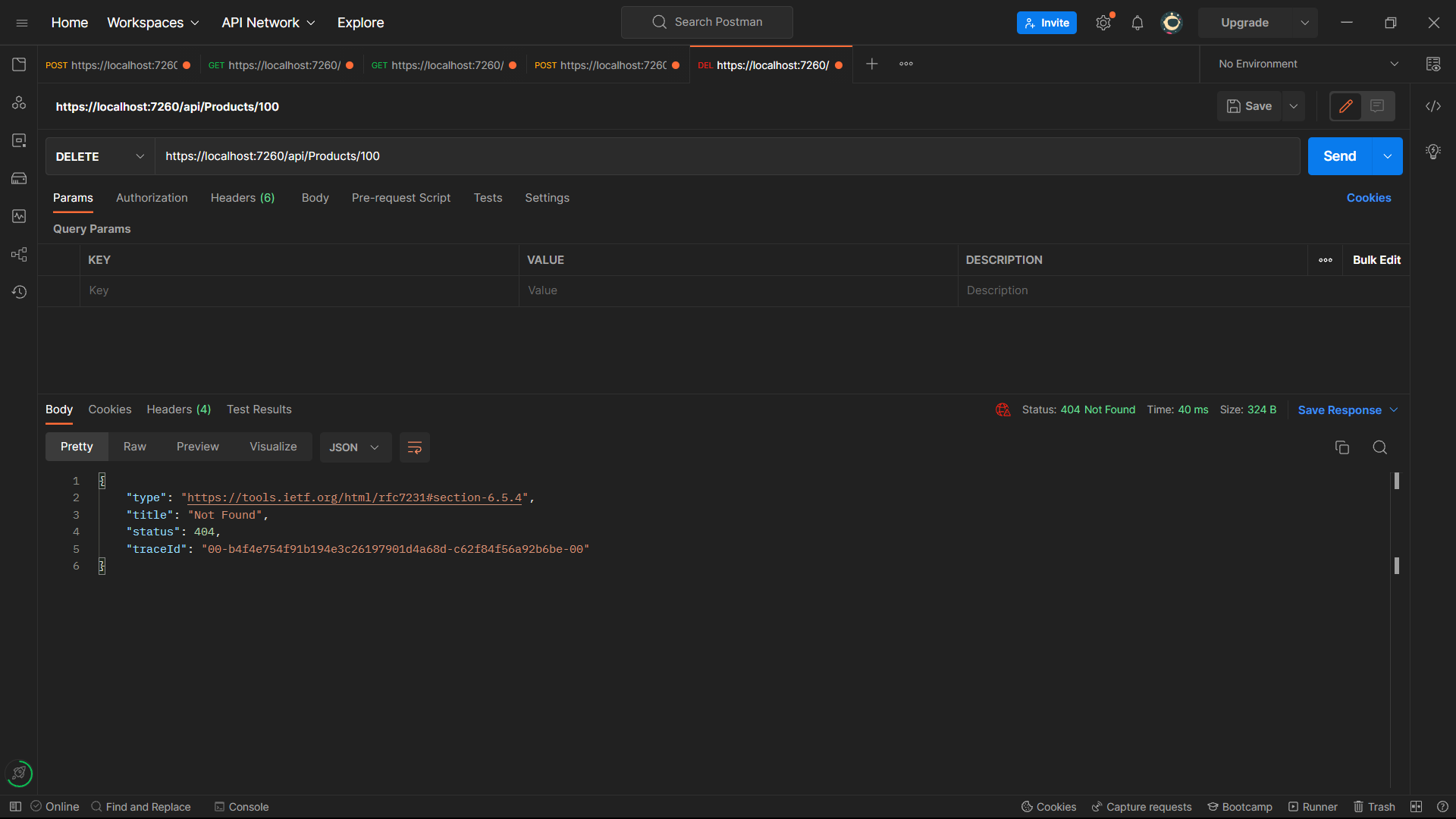Open the response Headers (4) tab
The height and width of the screenshot is (819, 1456).
178,409
